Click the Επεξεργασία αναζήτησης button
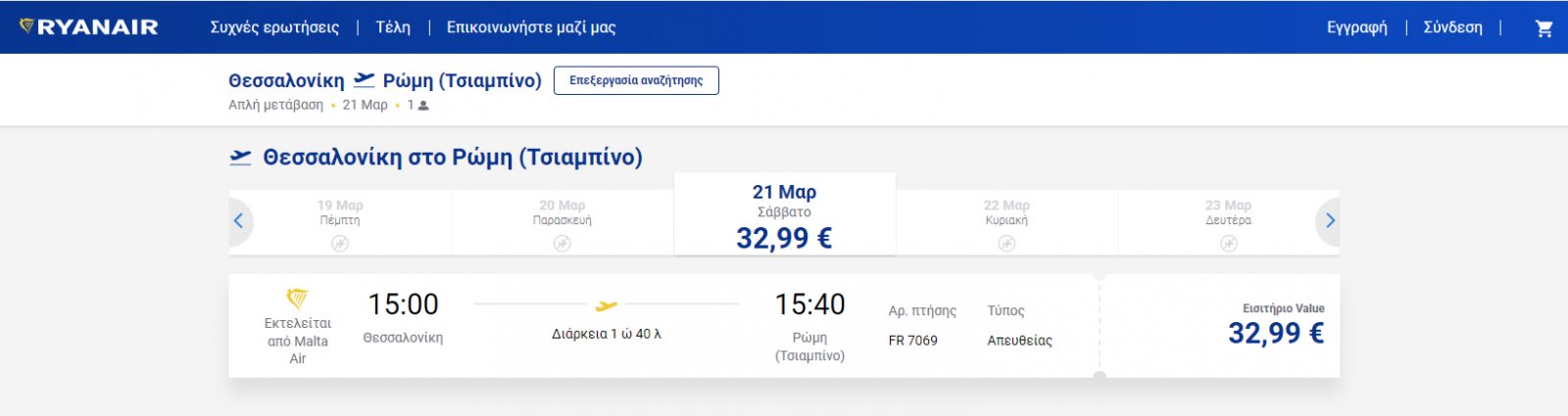 [x=636, y=80]
